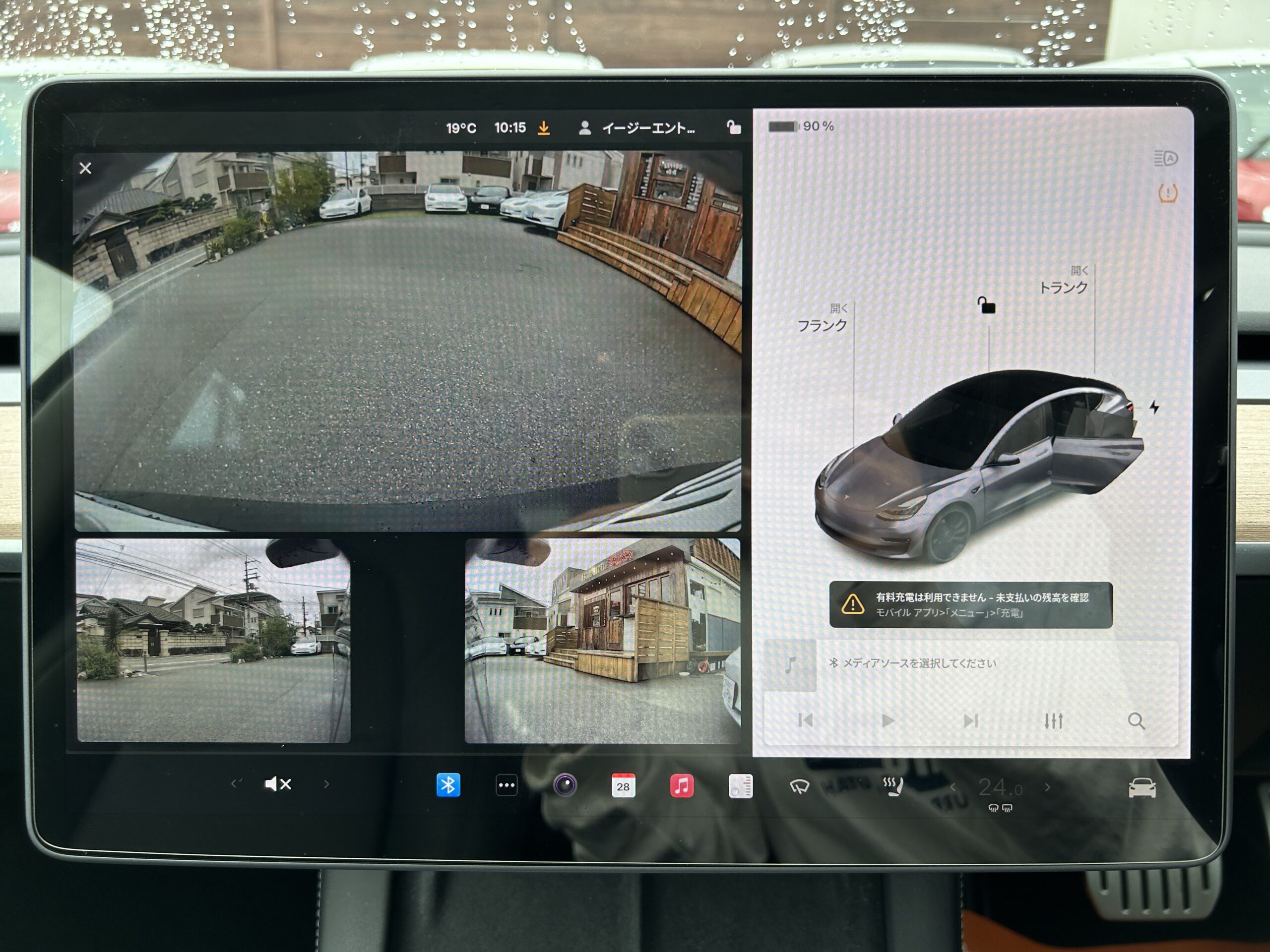Tap the 24.0 temperature setting
The height and width of the screenshot is (952, 1270).
point(1000,787)
